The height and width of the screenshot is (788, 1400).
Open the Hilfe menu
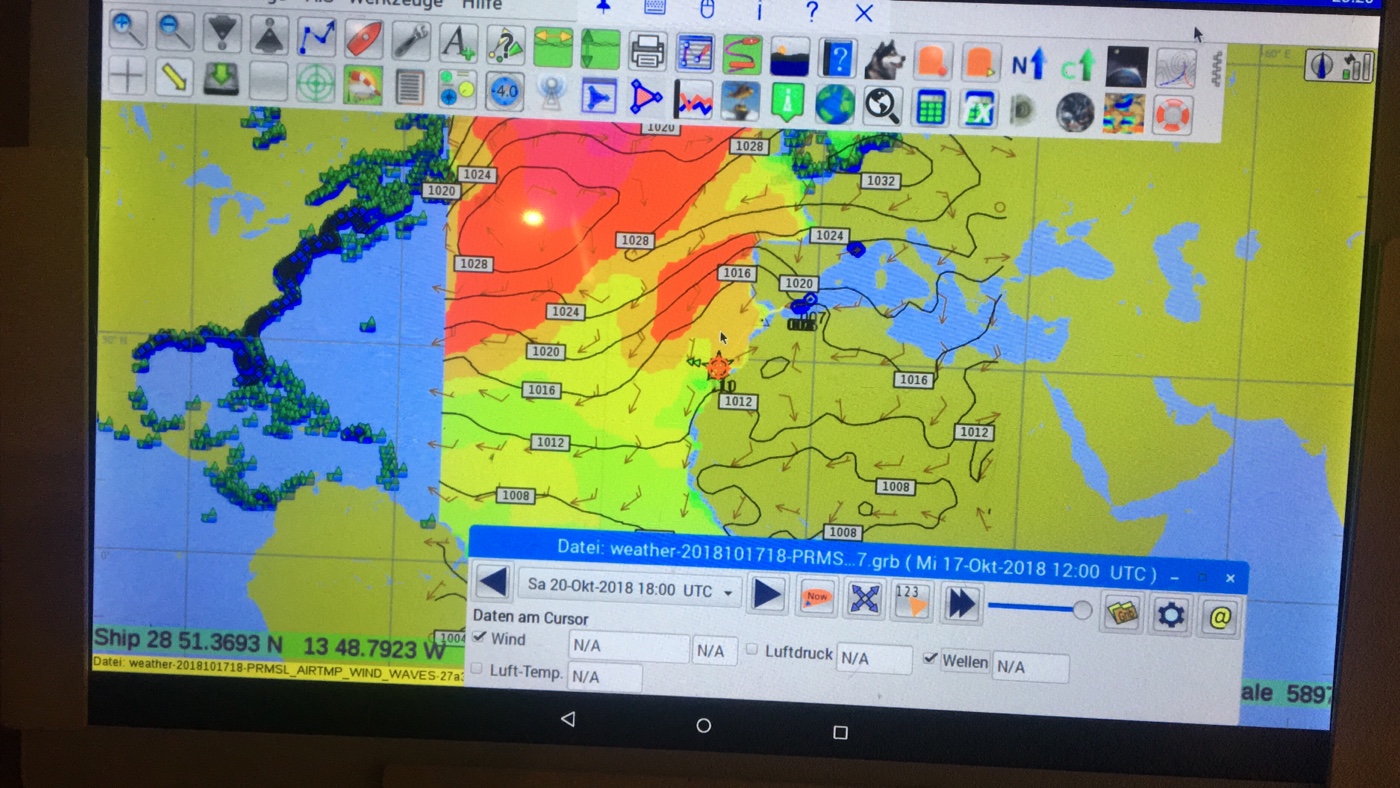click(482, 5)
